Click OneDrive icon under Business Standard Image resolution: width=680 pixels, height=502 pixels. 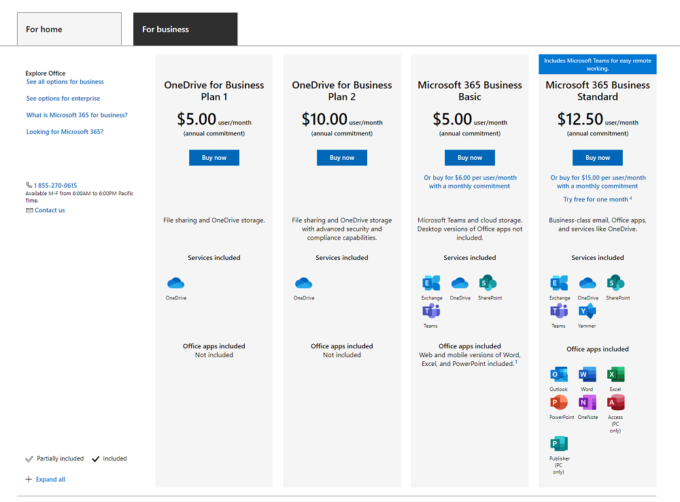click(588, 284)
